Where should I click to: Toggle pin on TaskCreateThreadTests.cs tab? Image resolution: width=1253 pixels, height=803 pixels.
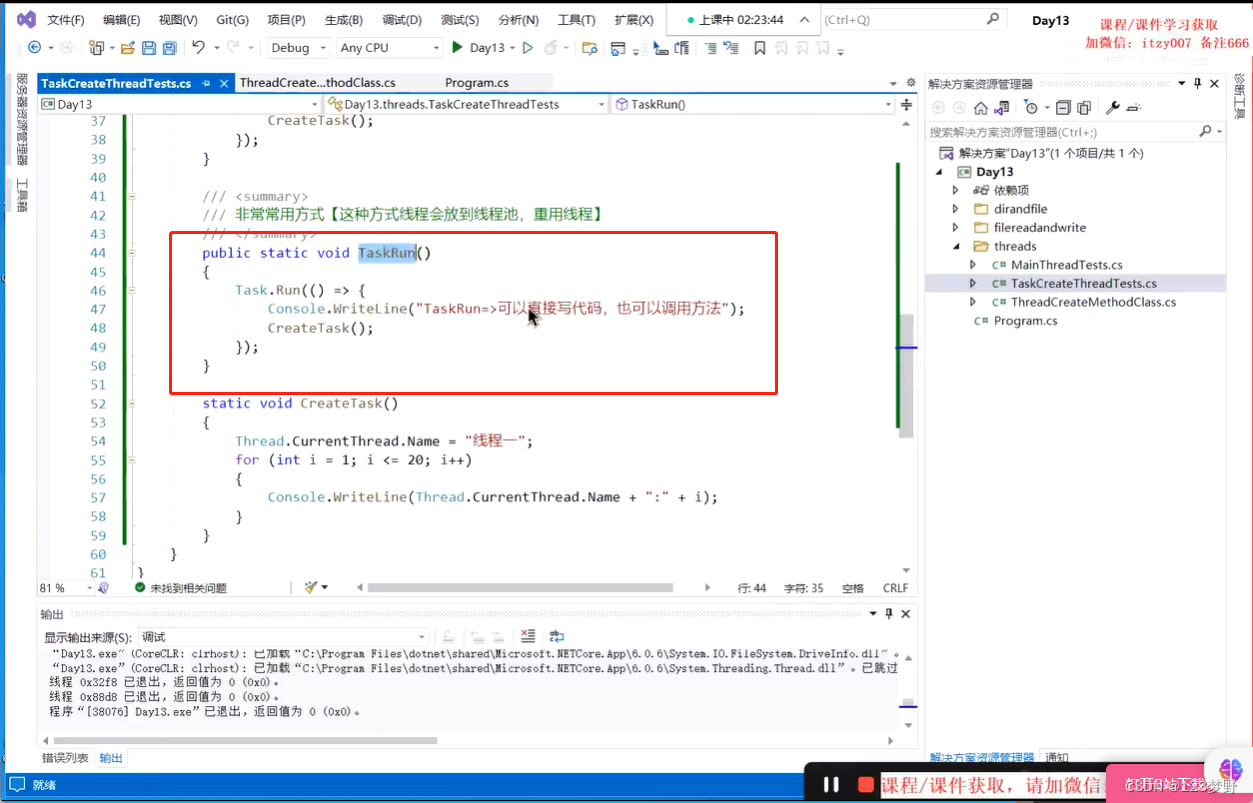[206, 84]
